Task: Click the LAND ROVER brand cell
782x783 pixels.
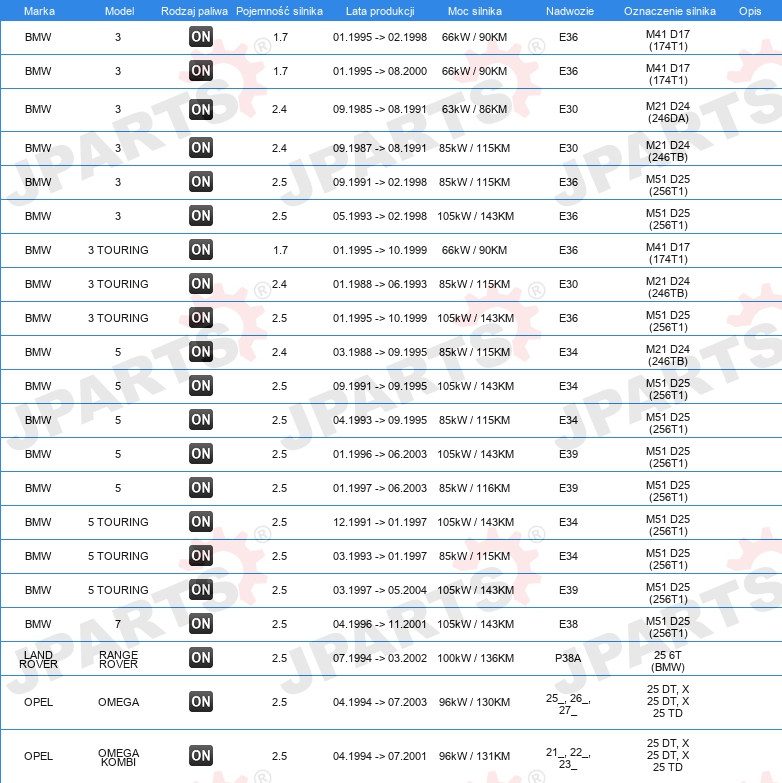Action: tap(38, 659)
